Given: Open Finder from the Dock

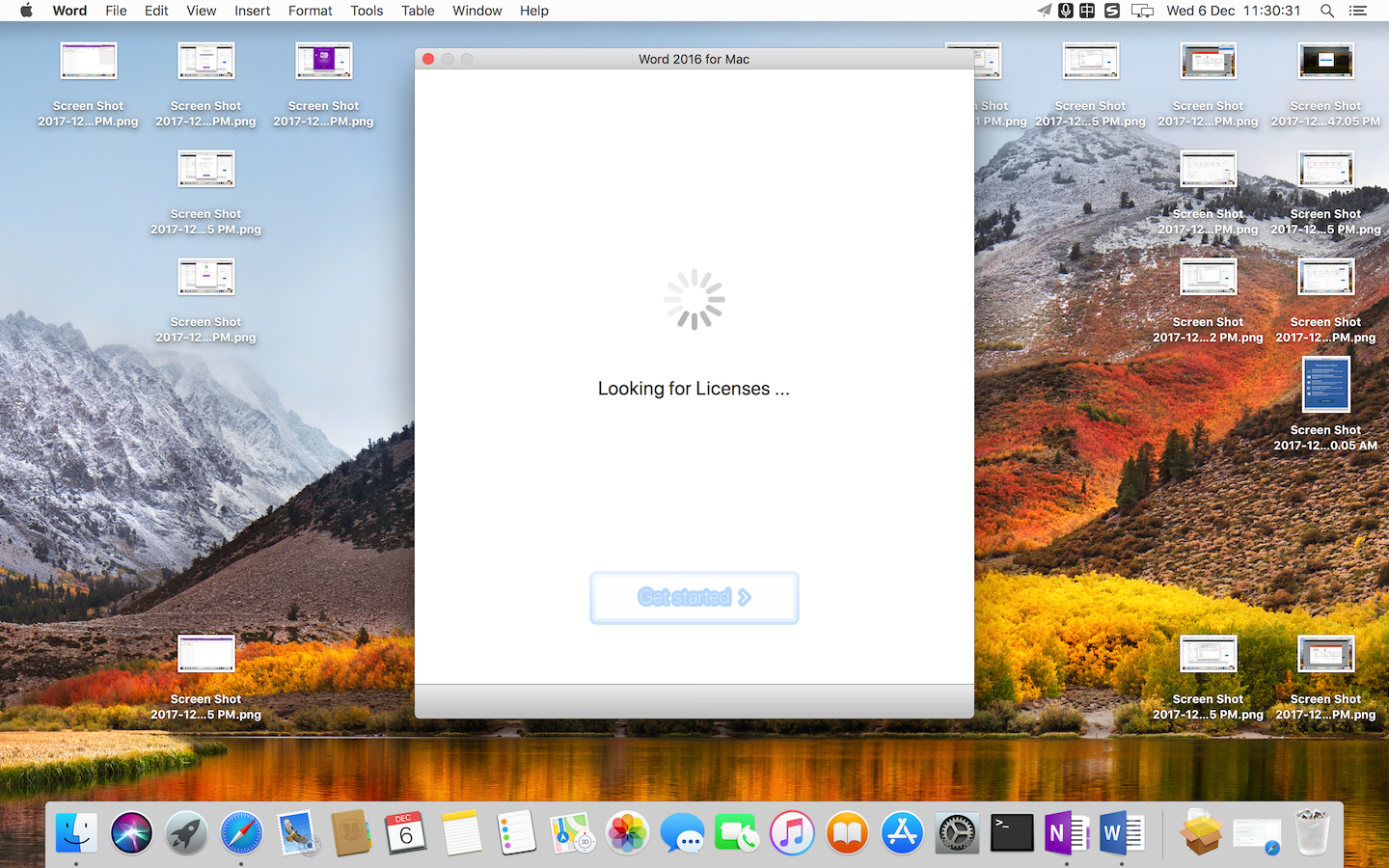Looking at the screenshot, I should click(76, 833).
